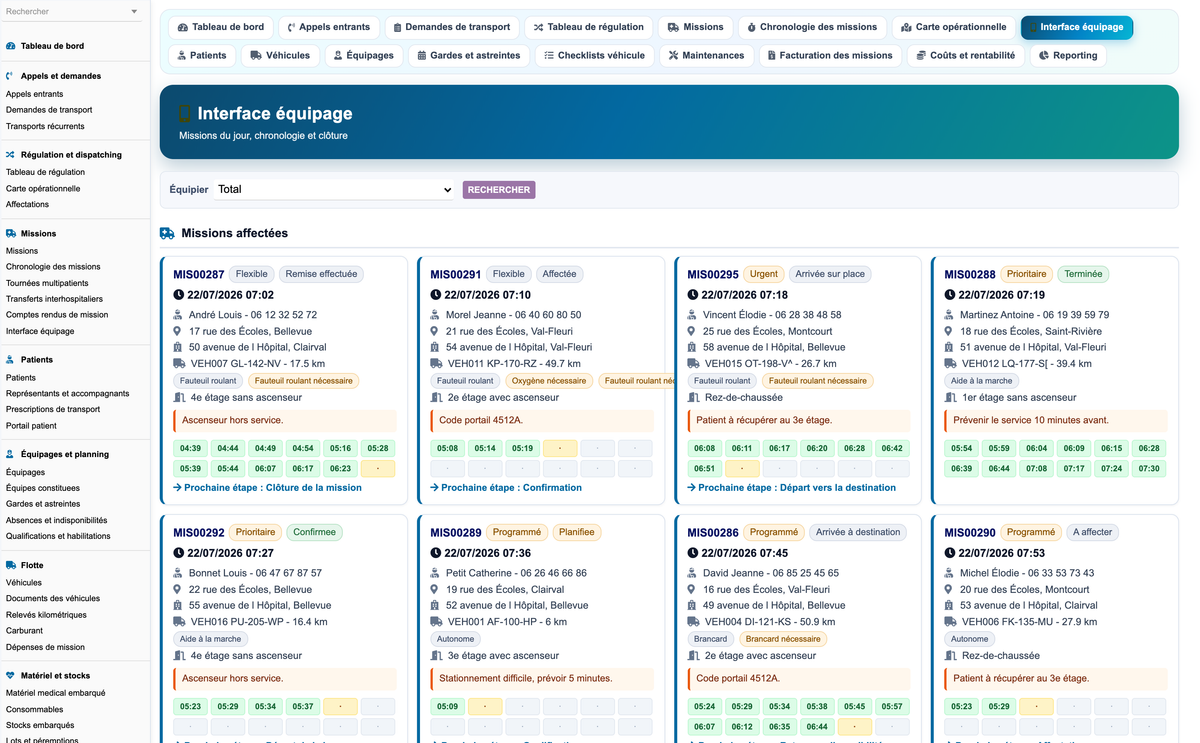Click the person icon in Équipages tab
Image resolution: width=1200 pixels, height=743 pixels.
(x=338, y=55)
